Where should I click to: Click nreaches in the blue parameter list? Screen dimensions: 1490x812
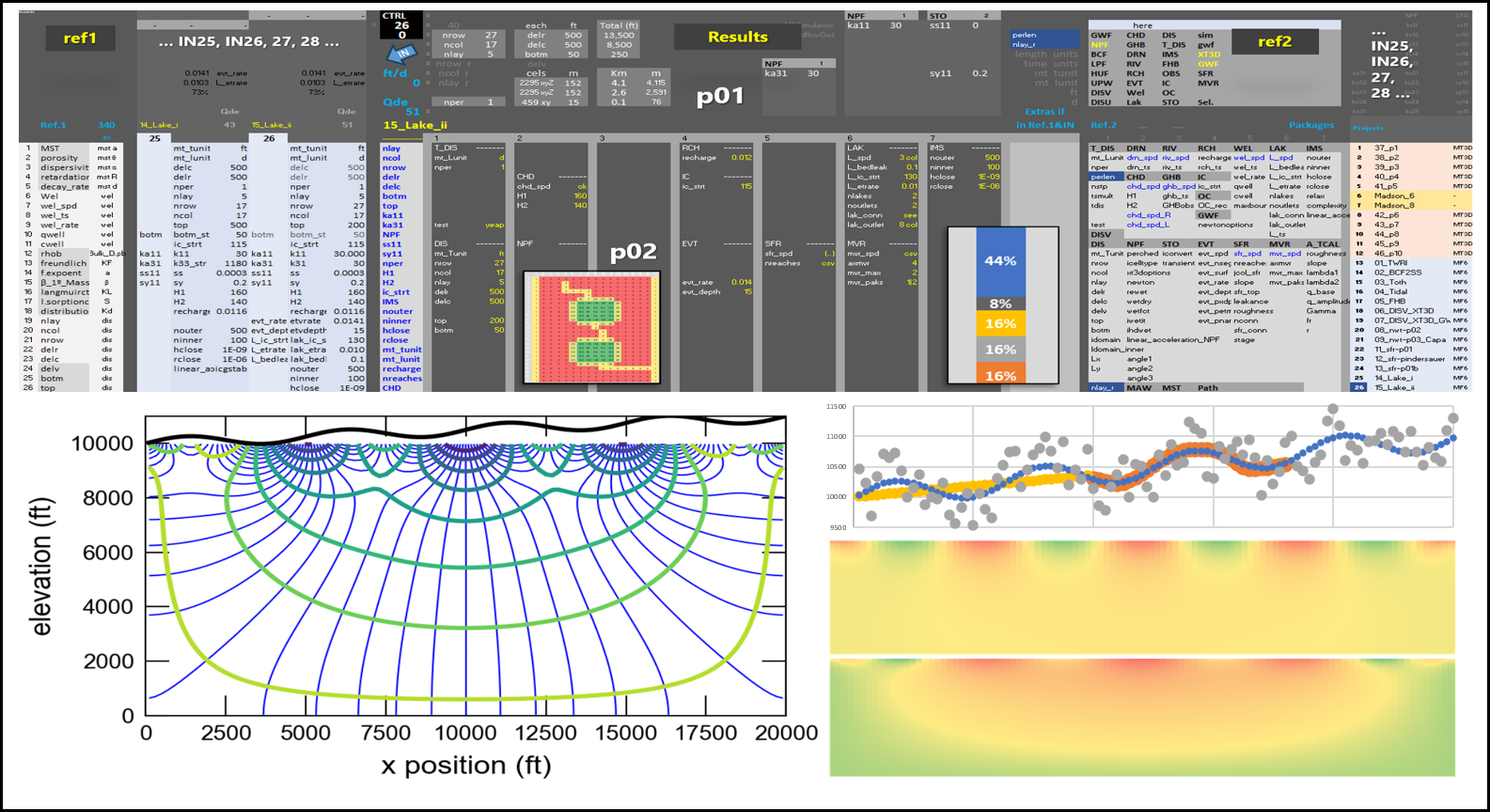click(x=401, y=379)
